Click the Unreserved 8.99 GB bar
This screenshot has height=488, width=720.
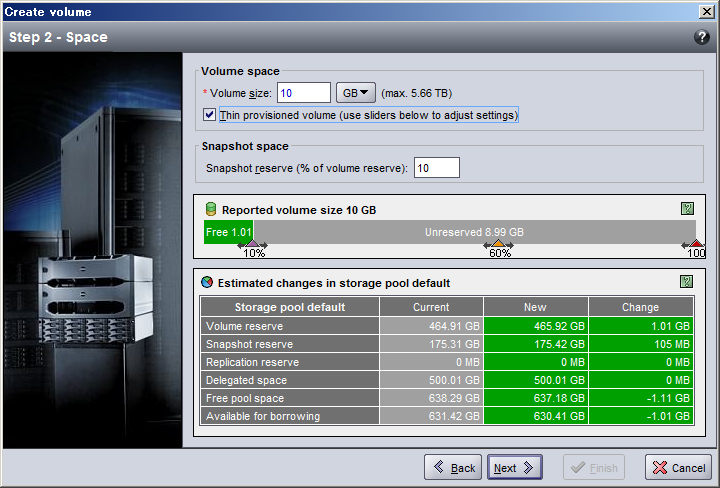pos(474,232)
